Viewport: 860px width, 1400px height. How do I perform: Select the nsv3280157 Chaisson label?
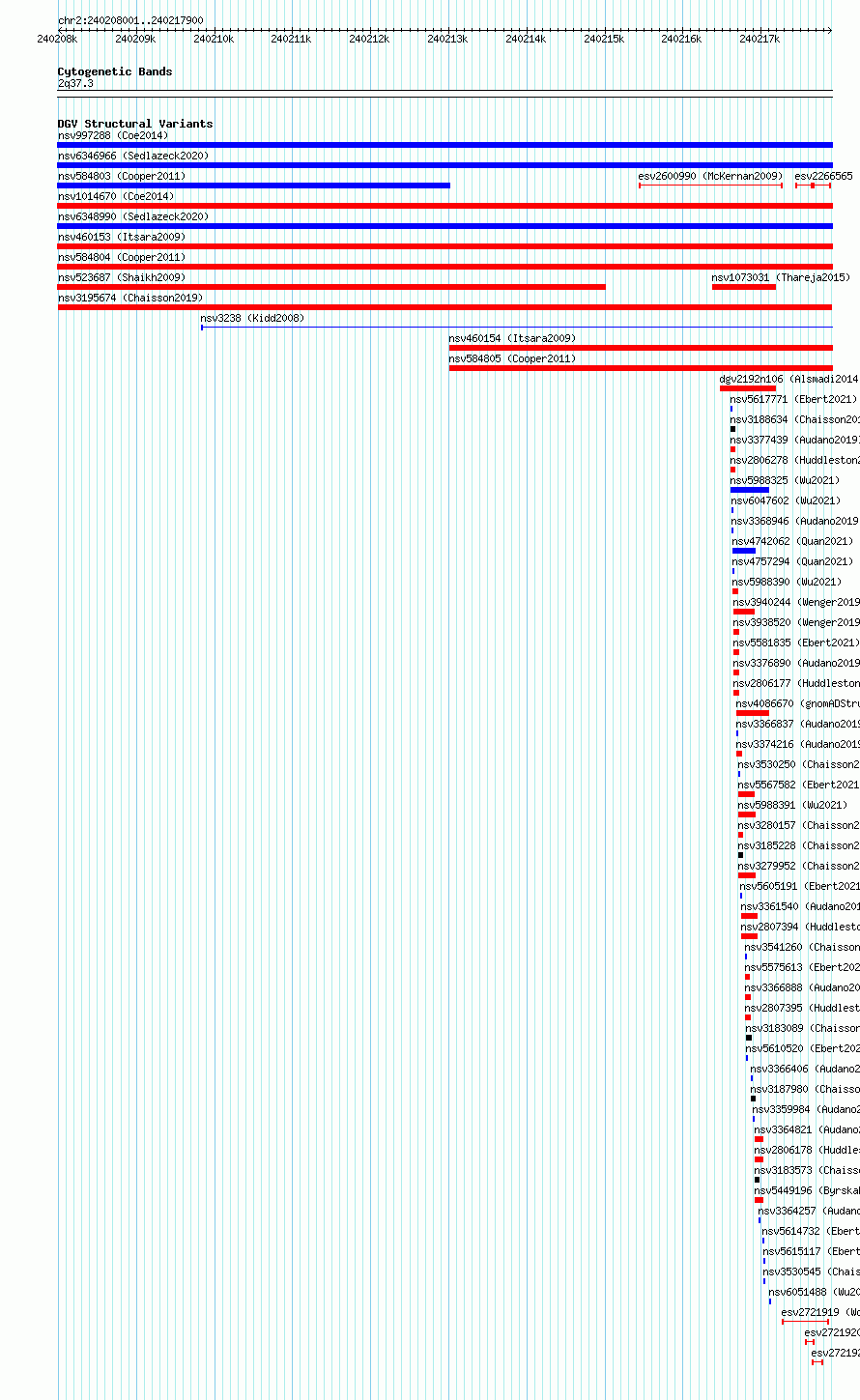click(x=799, y=825)
